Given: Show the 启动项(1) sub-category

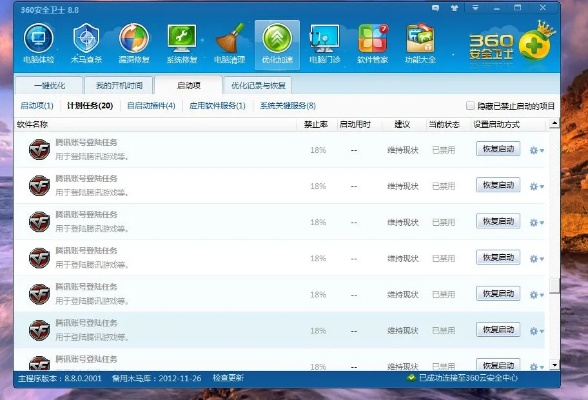Looking at the screenshot, I should coord(37,106).
